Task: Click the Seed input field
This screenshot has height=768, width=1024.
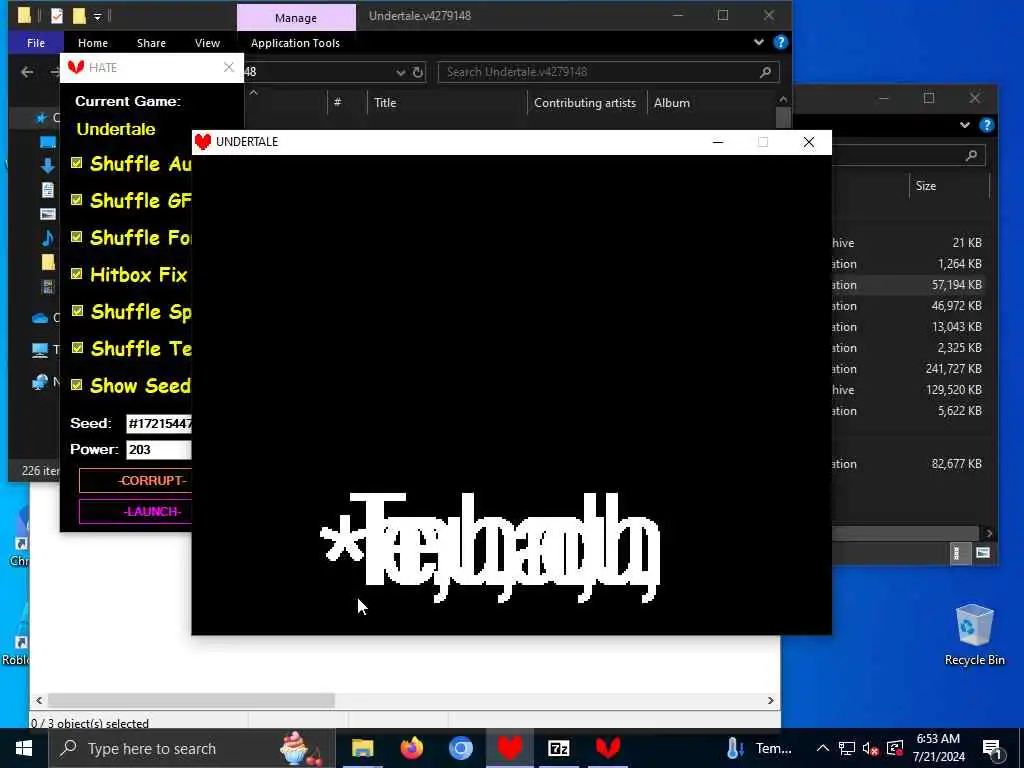Action: (x=159, y=424)
